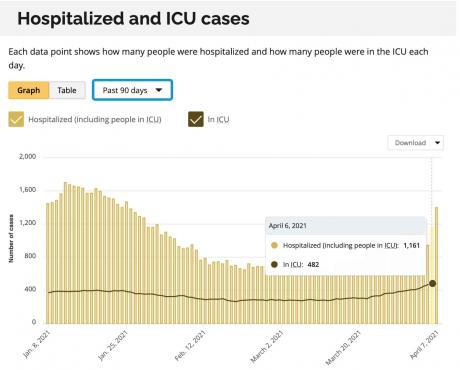Image resolution: width=460 pixels, height=370 pixels.
Task: Click the Hospitalized legend label text
Action: 95,119
